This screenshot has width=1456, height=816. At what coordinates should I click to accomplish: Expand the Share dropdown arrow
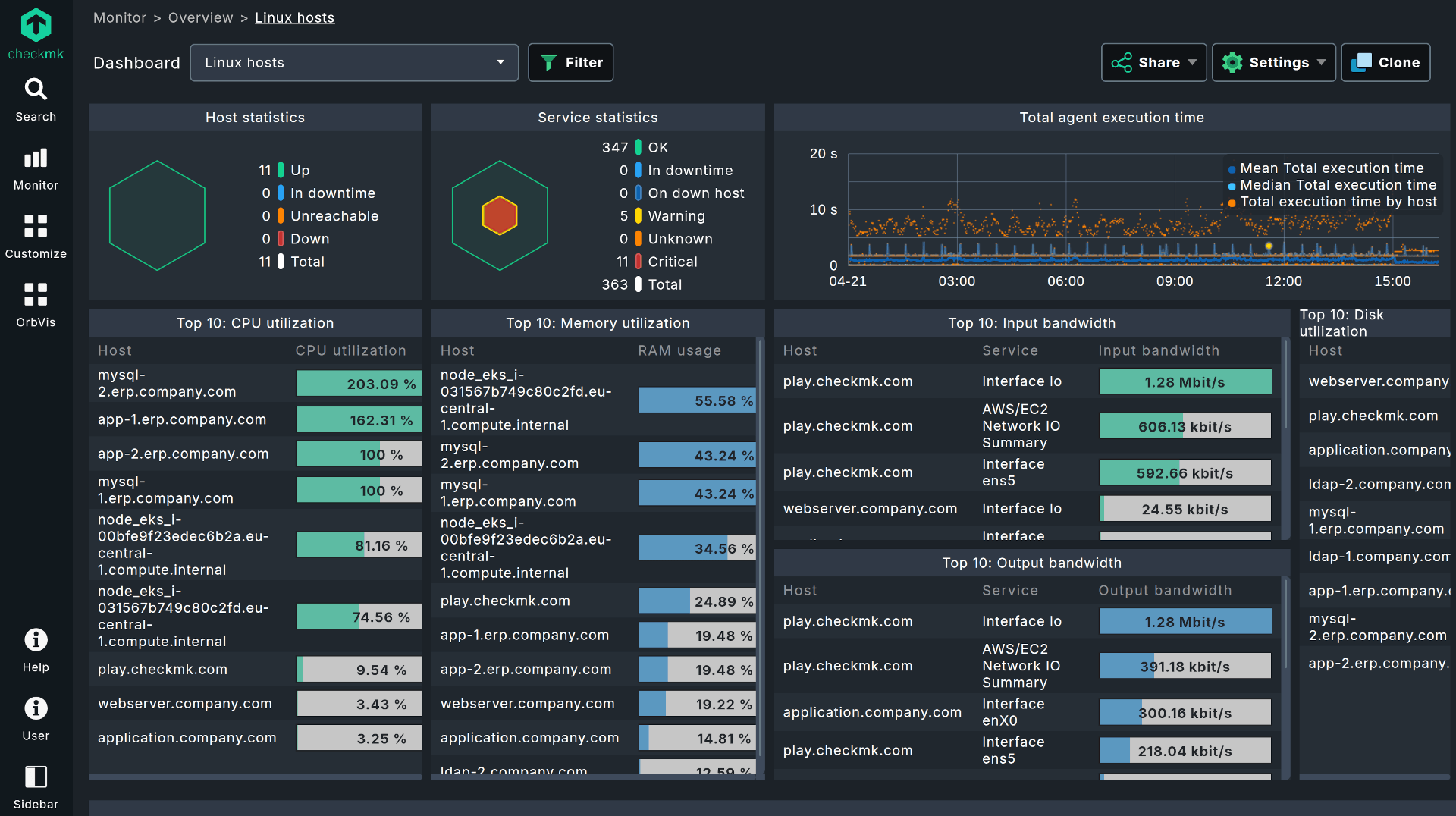[x=1192, y=62]
